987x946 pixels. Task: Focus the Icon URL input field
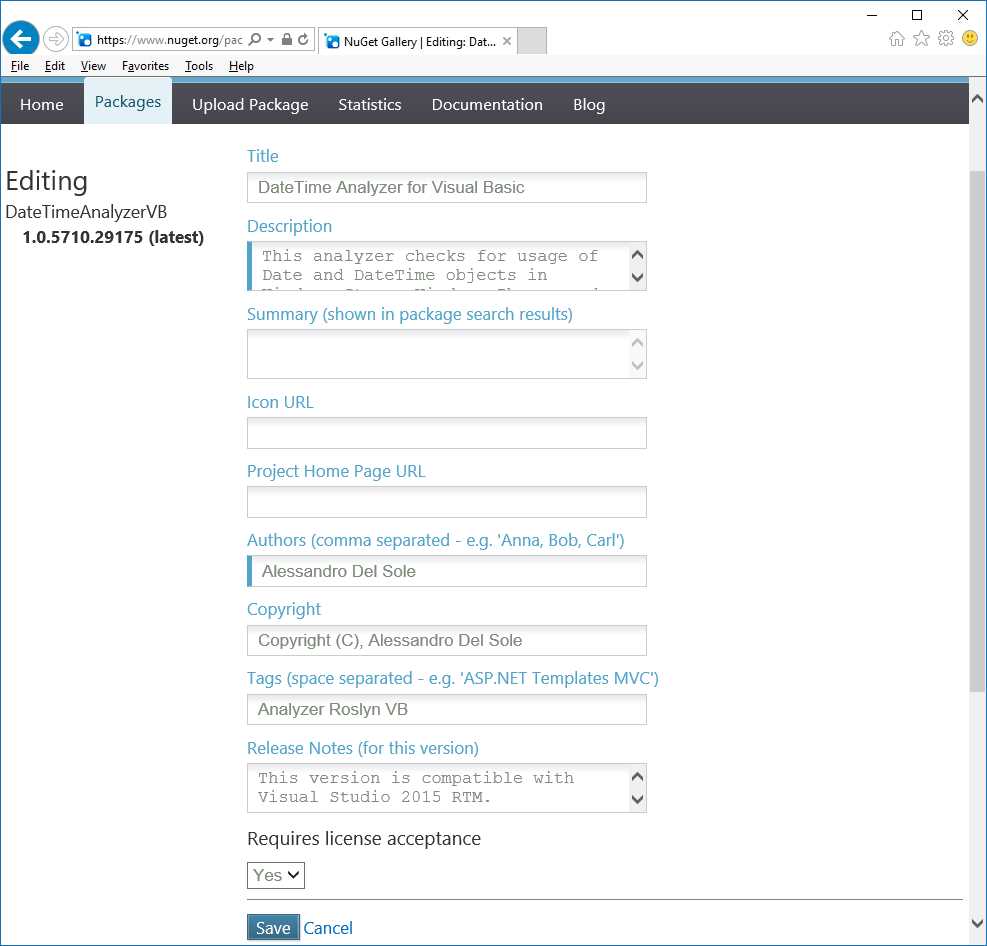446,433
